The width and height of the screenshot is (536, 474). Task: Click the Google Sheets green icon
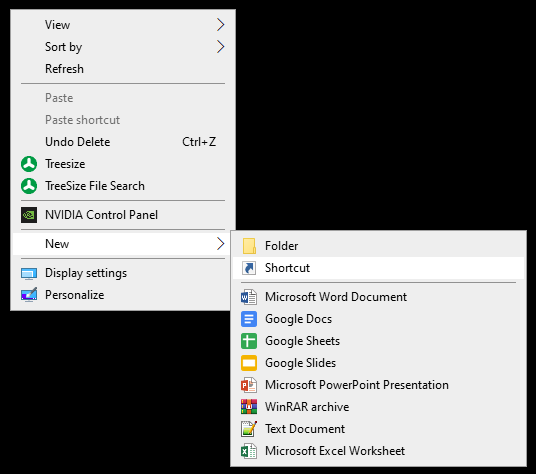pos(249,341)
